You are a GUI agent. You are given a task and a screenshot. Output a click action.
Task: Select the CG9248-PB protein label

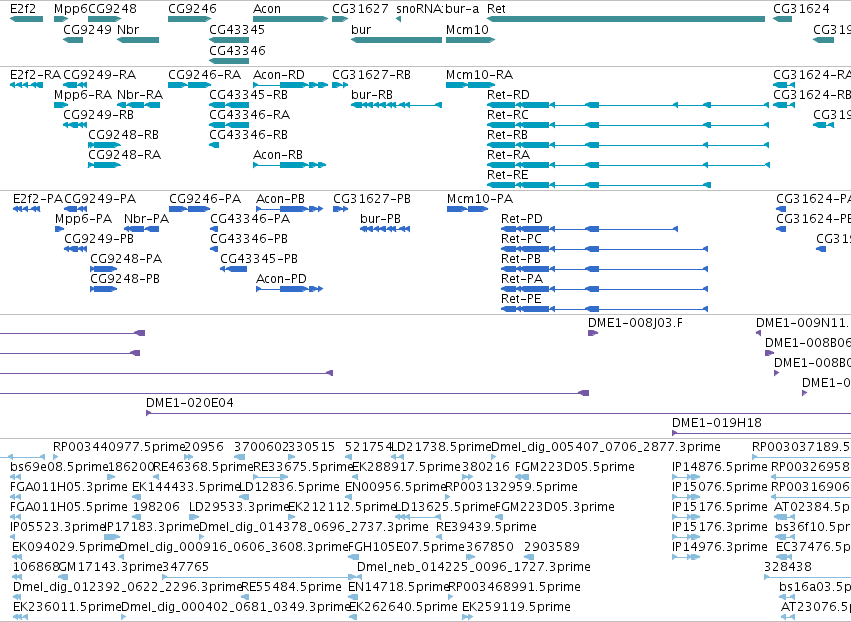(125, 278)
